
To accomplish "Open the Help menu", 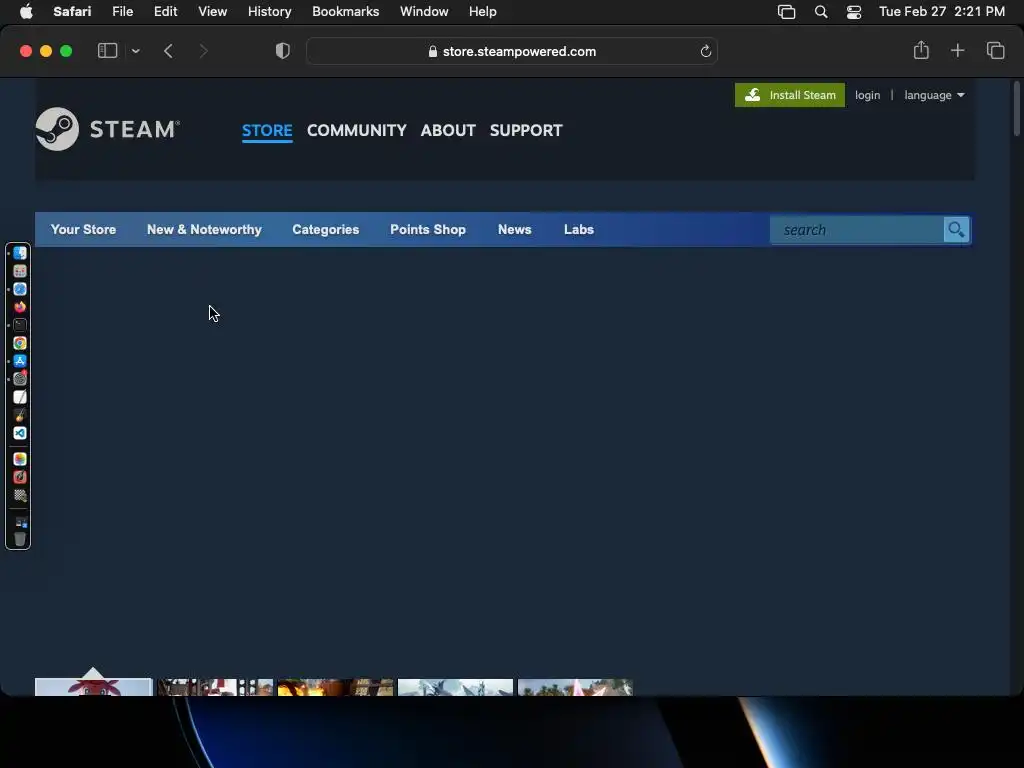I will pyautogui.click(x=483, y=12).
